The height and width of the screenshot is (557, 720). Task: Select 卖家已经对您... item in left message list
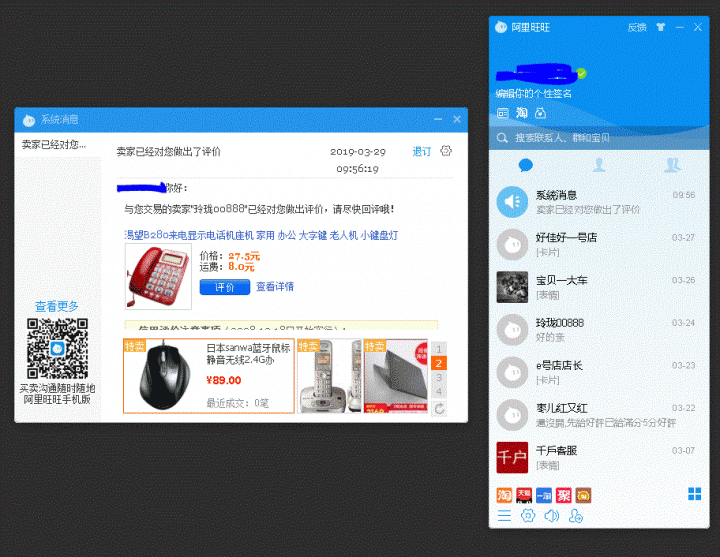click(x=58, y=145)
